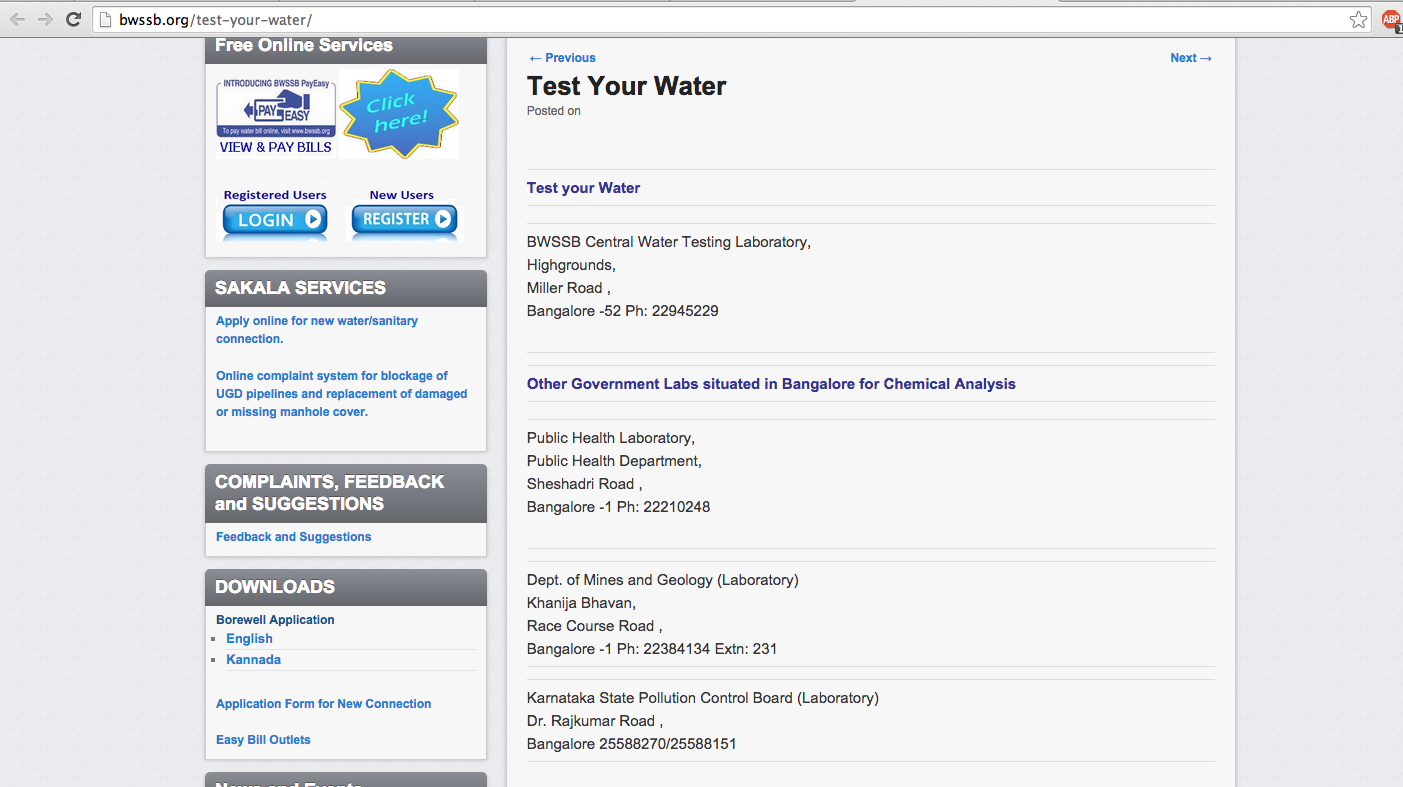The width and height of the screenshot is (1403, 787).
Task: Go to the Previous post
Action: tap(562, 58)
